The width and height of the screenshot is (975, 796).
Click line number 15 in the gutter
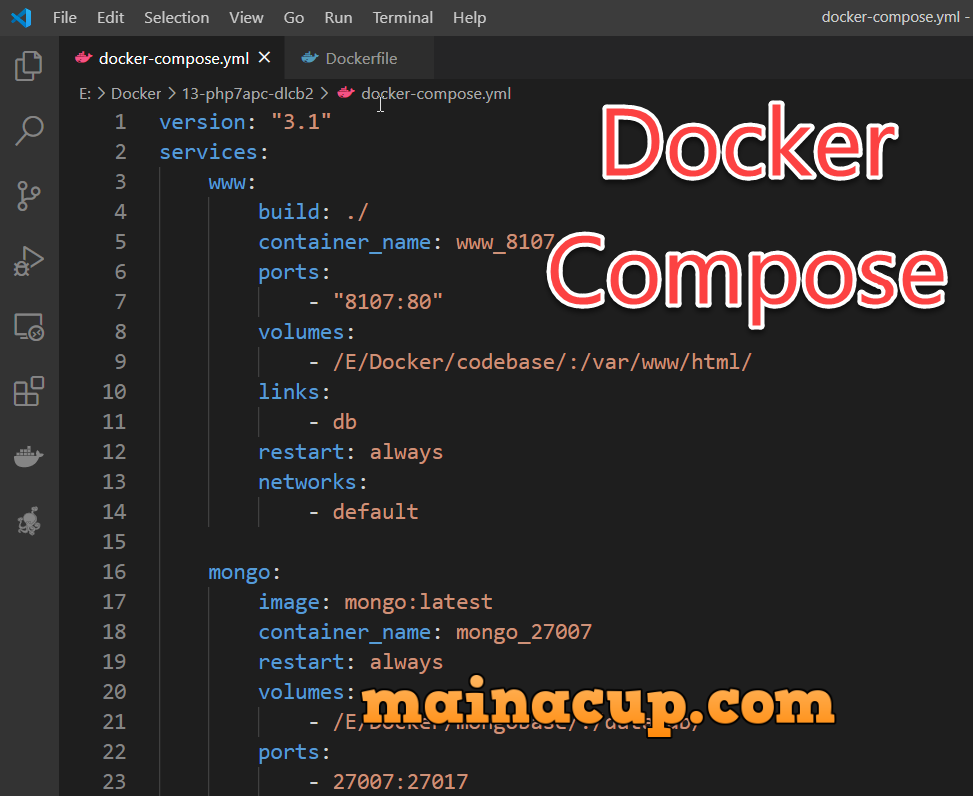pyautogui.click(x=114, y=542)
